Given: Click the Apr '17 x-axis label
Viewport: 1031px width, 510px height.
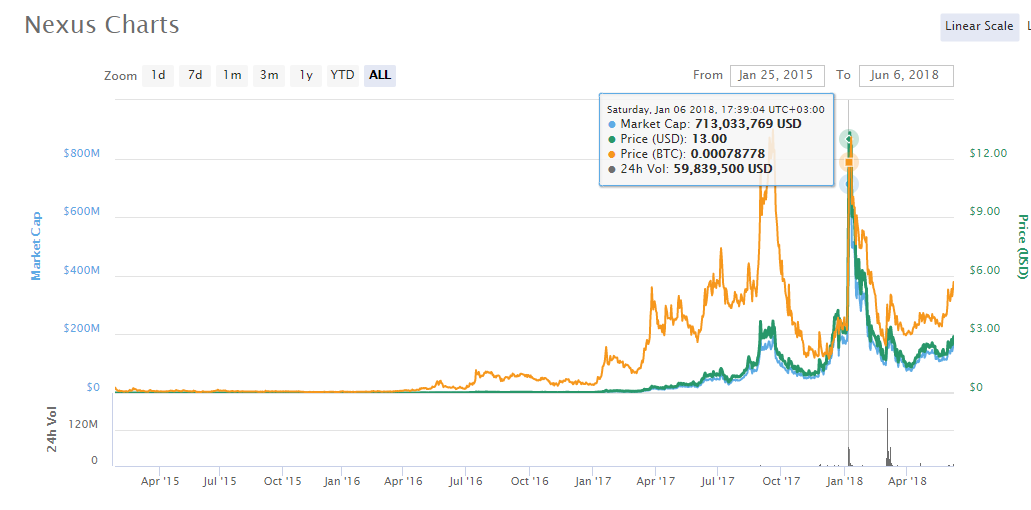Looking at the screenshot, I should 655,481.
